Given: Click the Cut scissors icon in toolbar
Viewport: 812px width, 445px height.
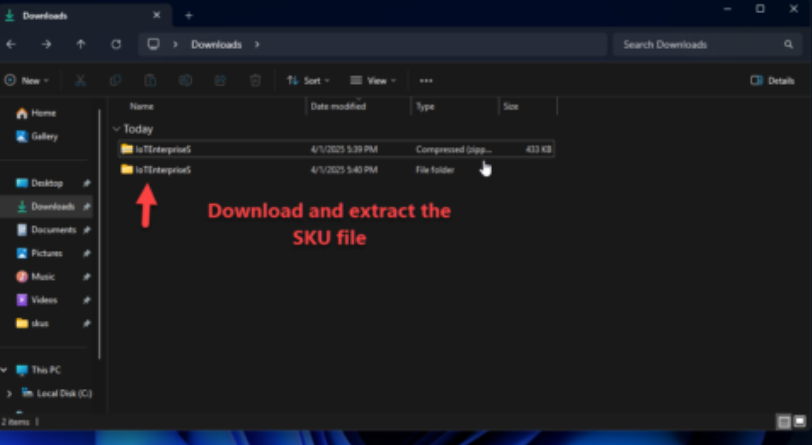Looking at the screenshot, I should coord(81,80).
